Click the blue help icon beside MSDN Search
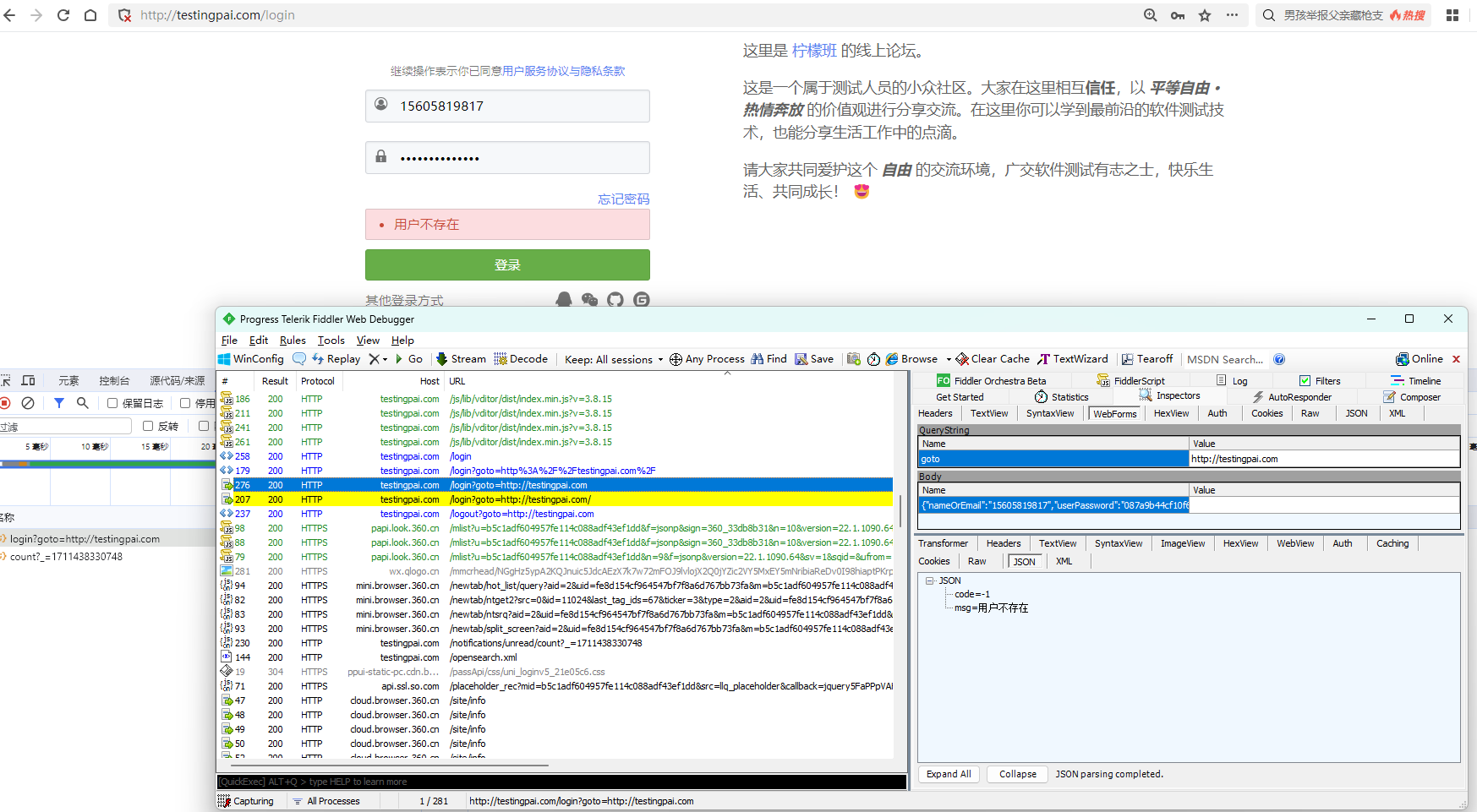Image resolution: width=1477 pixels, height=812 pixels. [1279, 359]
